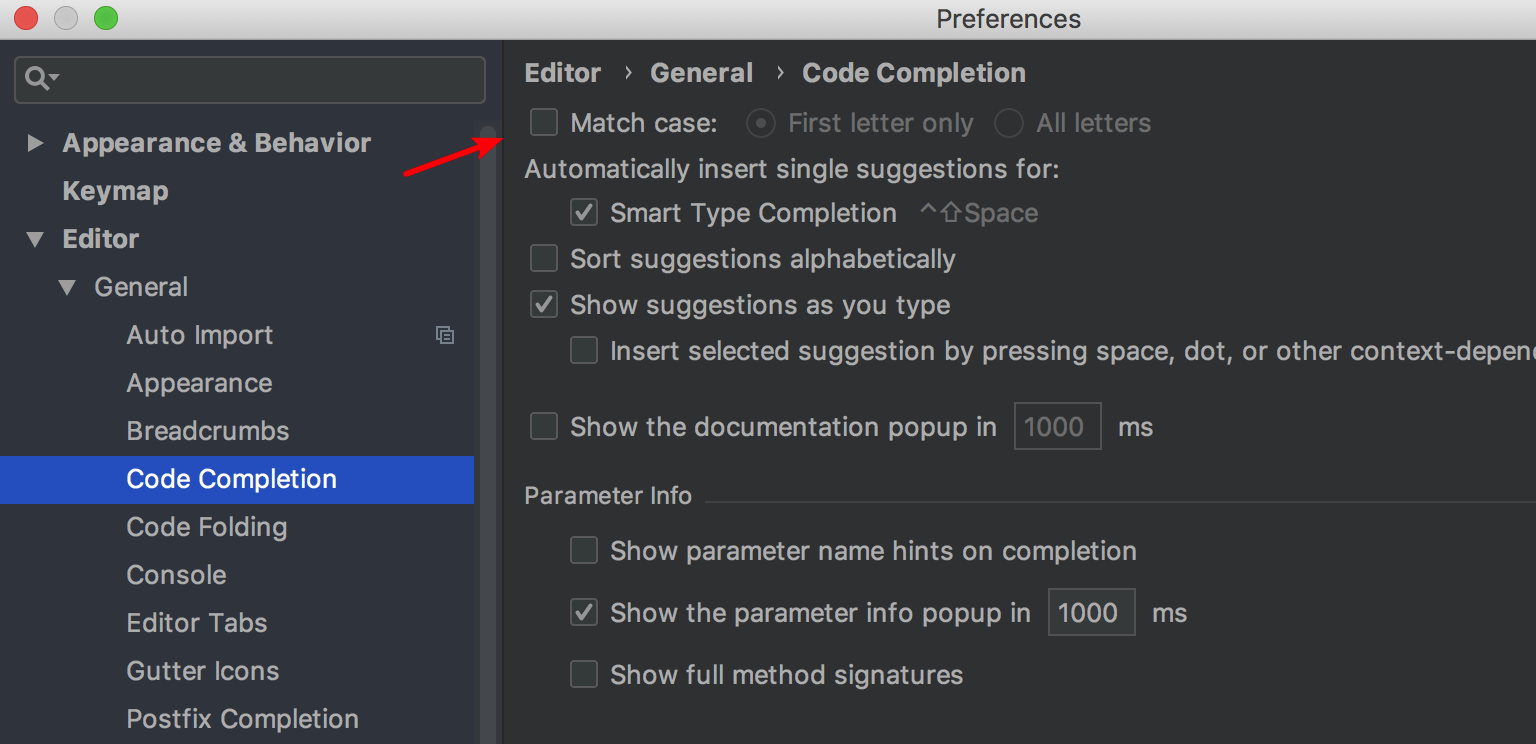
Task: Enable the Match case checkbox
Action: pyautogui.click(x=544, y=123)
